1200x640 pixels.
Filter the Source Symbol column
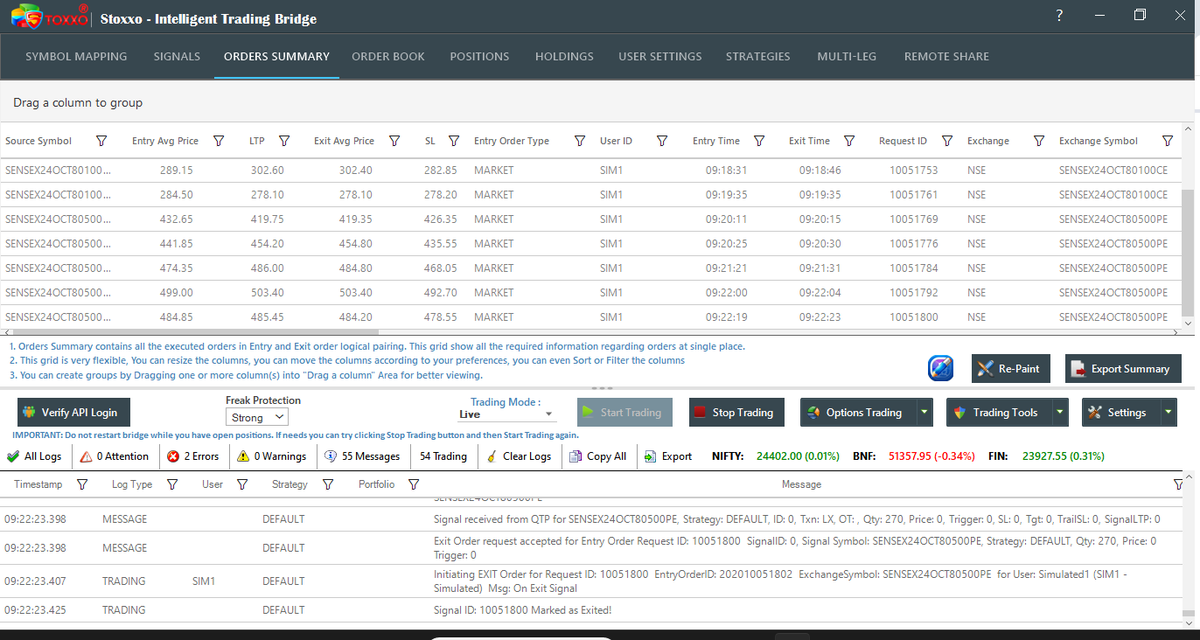(101, 141)
